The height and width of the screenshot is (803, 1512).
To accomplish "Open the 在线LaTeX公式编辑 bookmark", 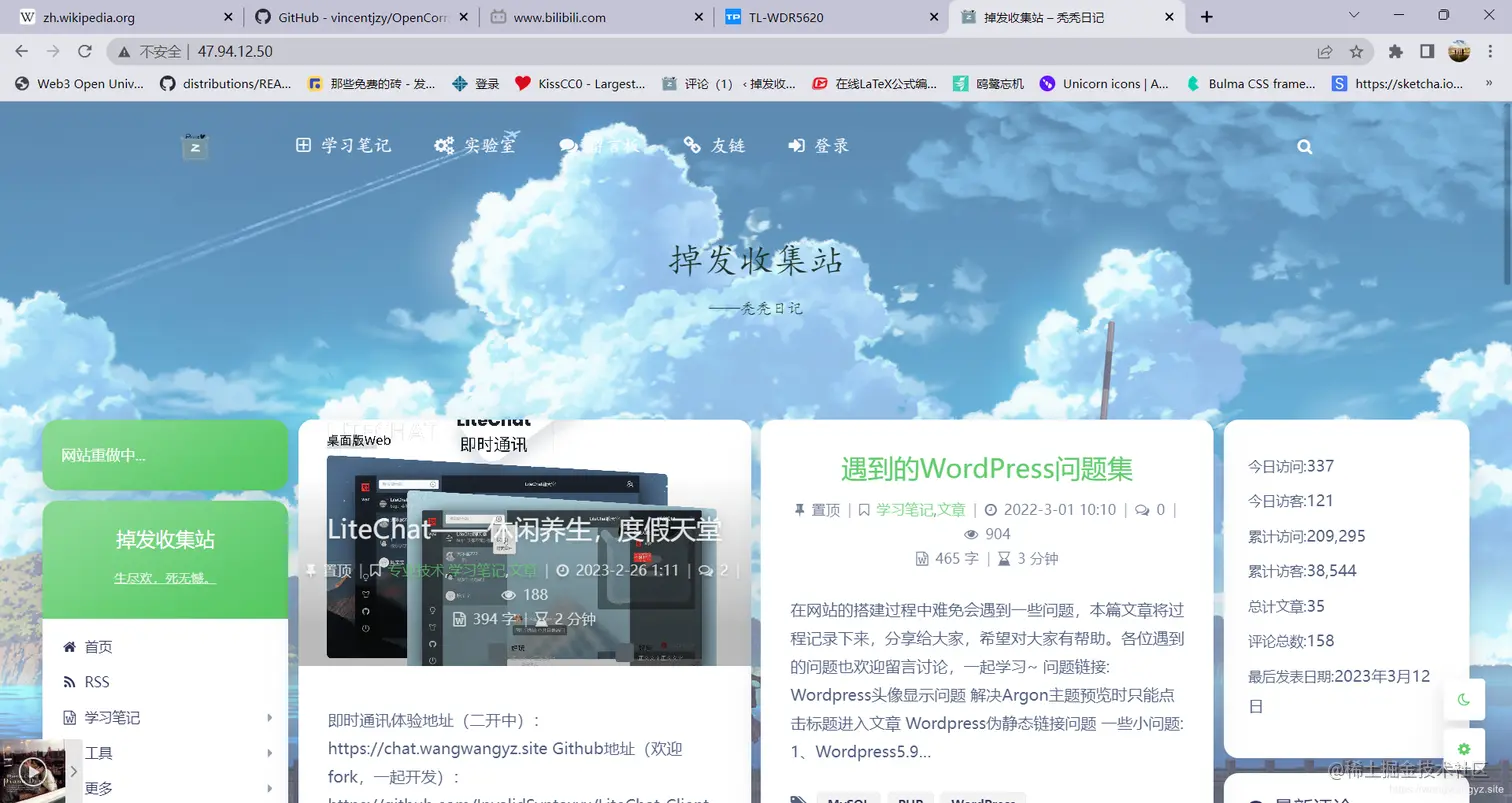I will [x=875, y=84].
